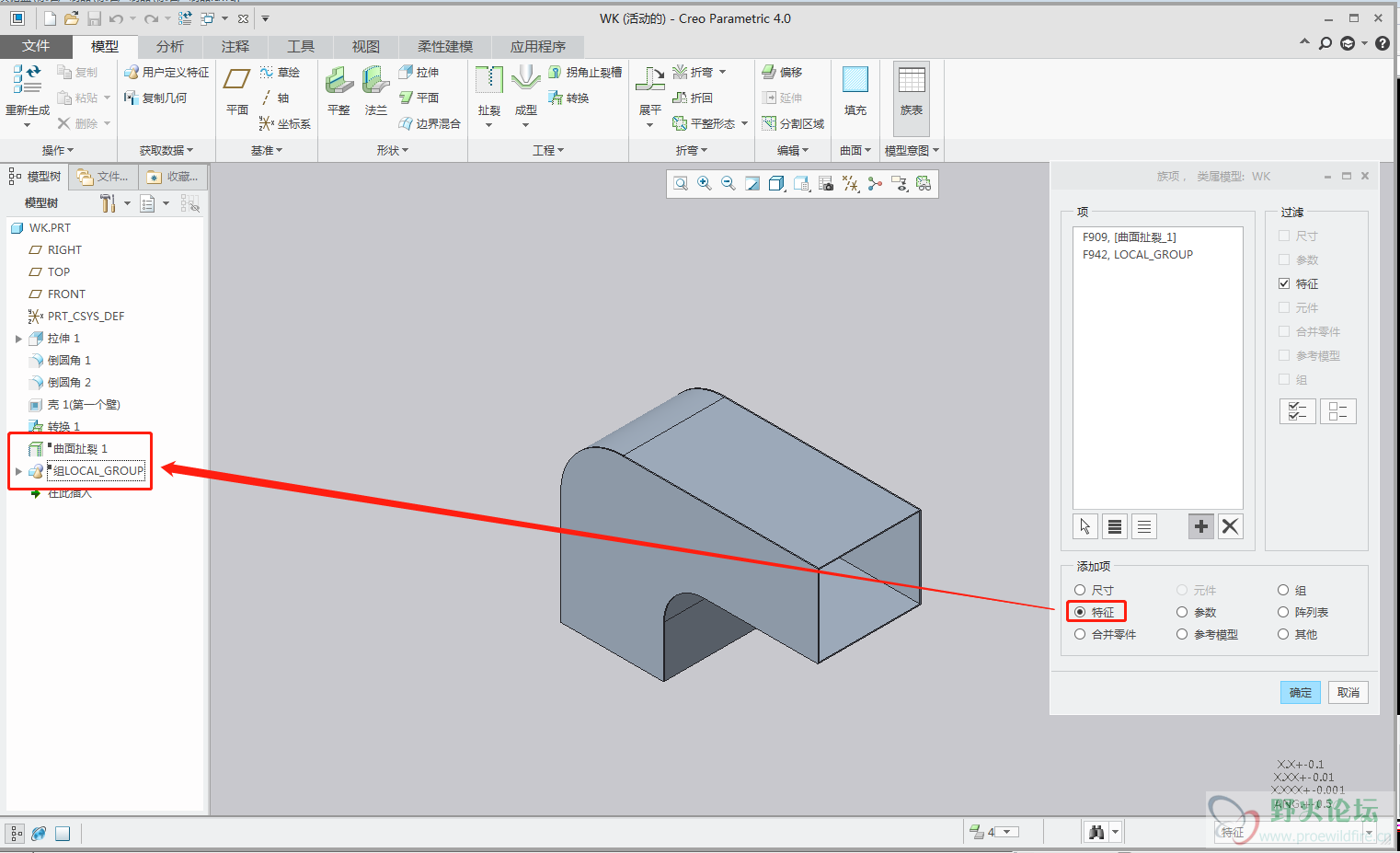Screen dimensions: 1400x853
Task: Switch to the Analysis (分析) ribbon tab
Action: point(170,46)
